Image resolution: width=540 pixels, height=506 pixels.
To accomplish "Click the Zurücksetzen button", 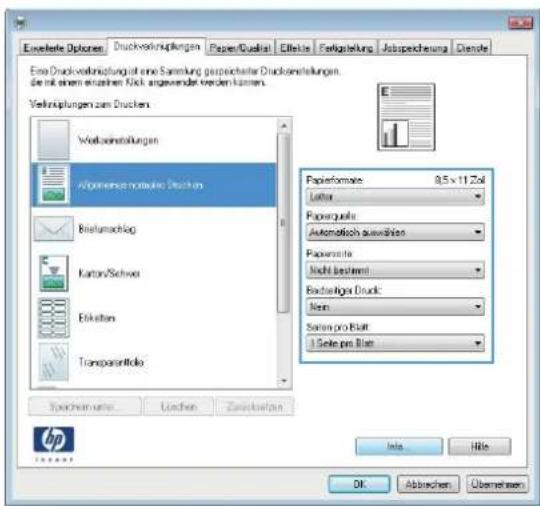I will (255, 407).
